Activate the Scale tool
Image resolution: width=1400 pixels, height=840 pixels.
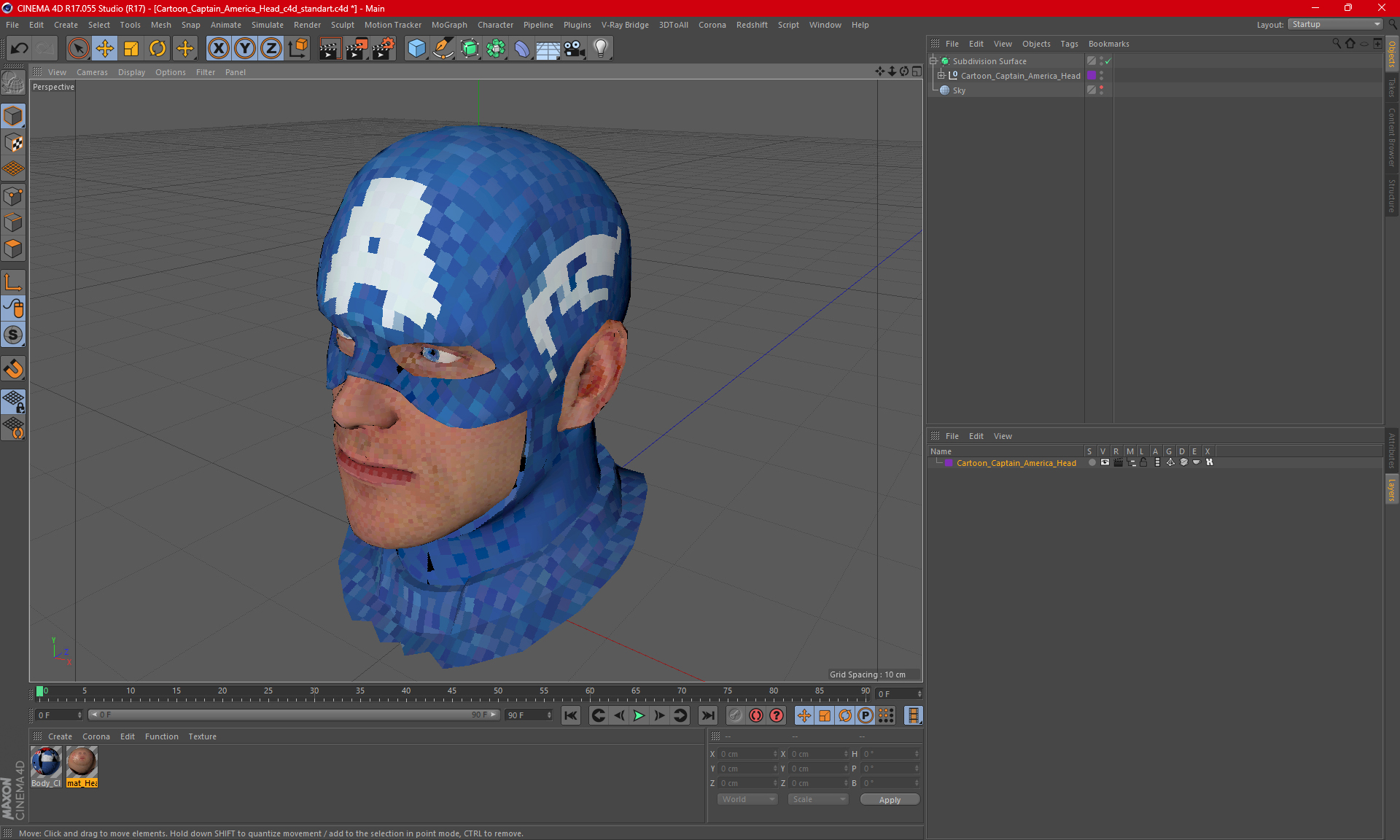pyautogui.click(x=131, y=49)
